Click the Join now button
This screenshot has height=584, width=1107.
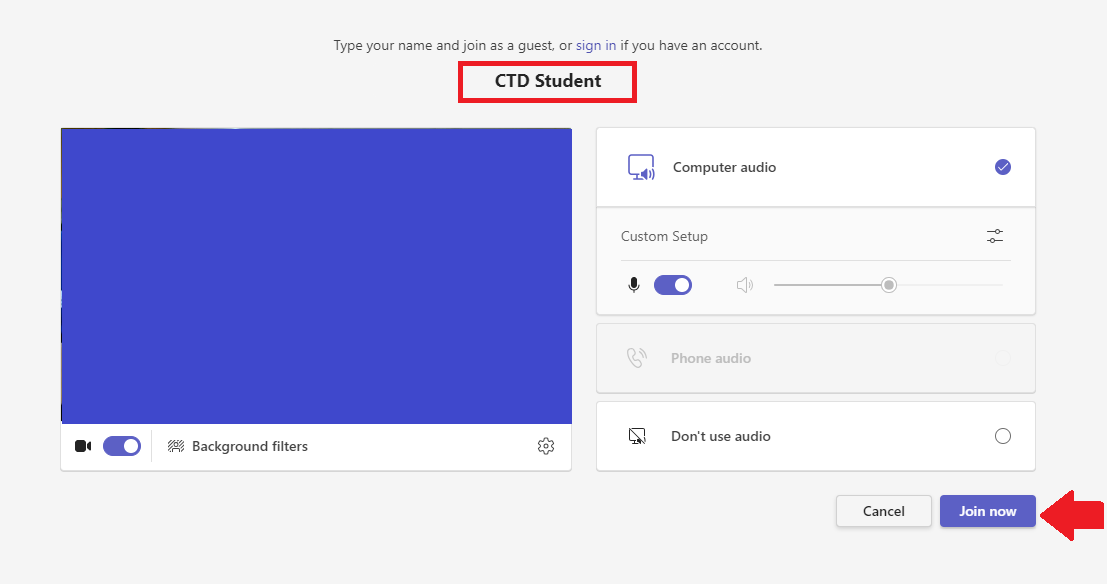pos(987,511)
